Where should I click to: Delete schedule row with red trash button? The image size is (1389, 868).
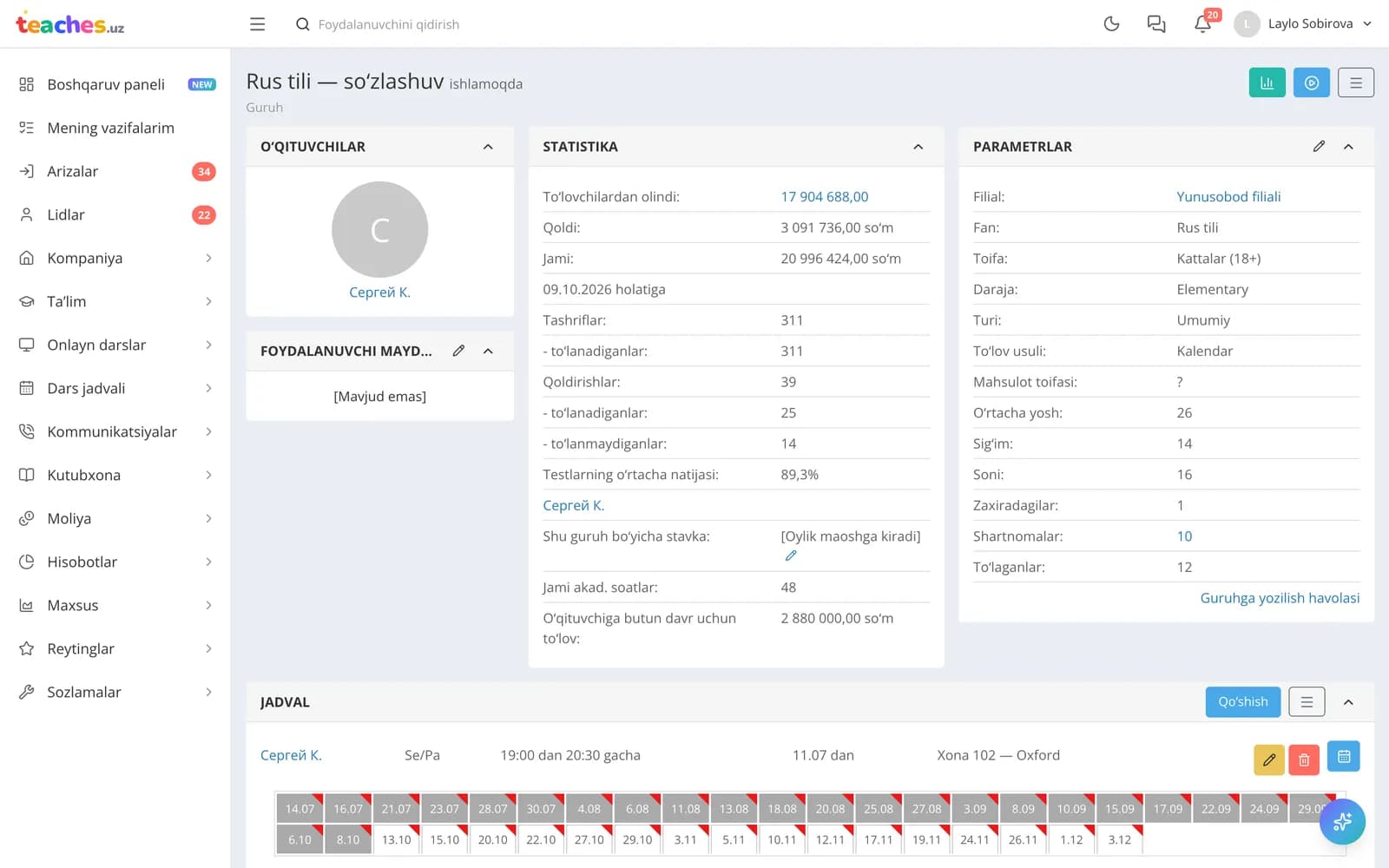click(1304, 760)
